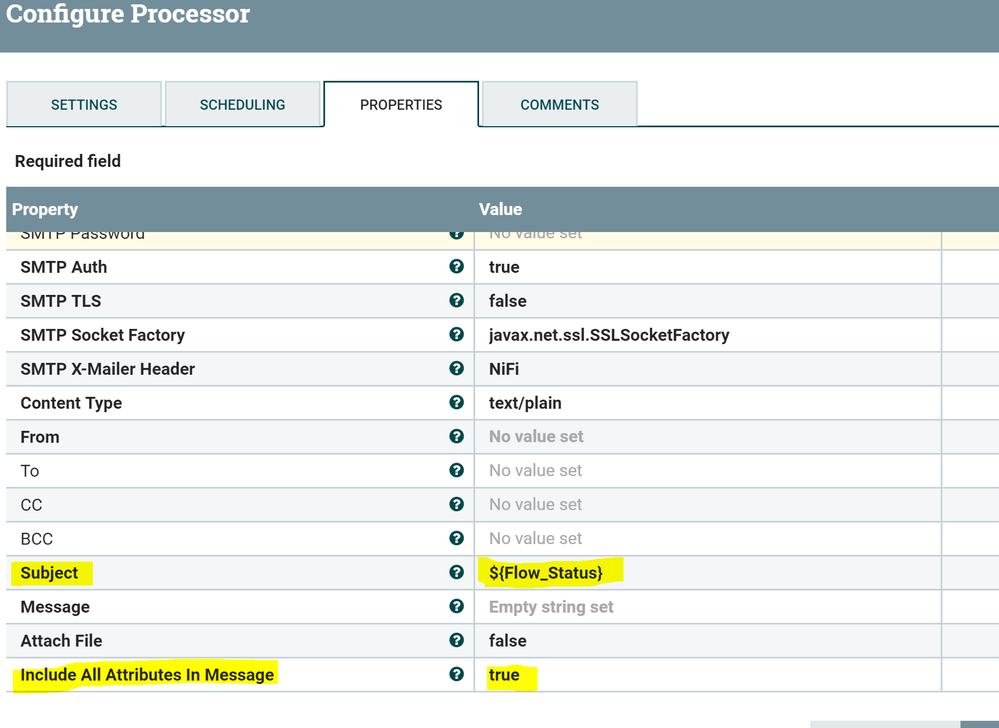
Task: Select the Comments tab
Action: pyautogui.click(x=560, y=105)
